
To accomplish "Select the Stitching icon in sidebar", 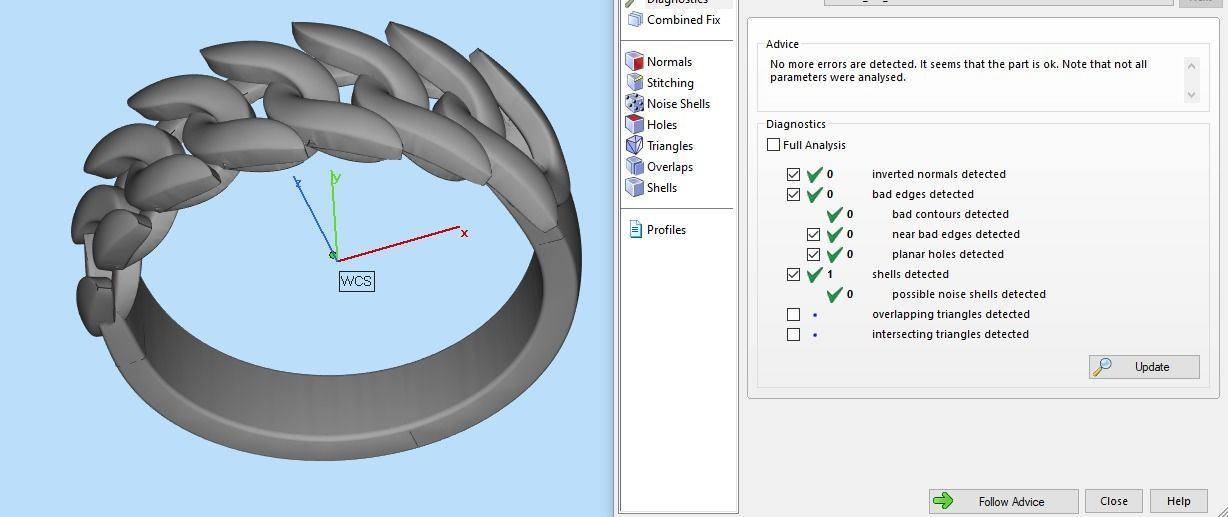I will click(634, 83).
